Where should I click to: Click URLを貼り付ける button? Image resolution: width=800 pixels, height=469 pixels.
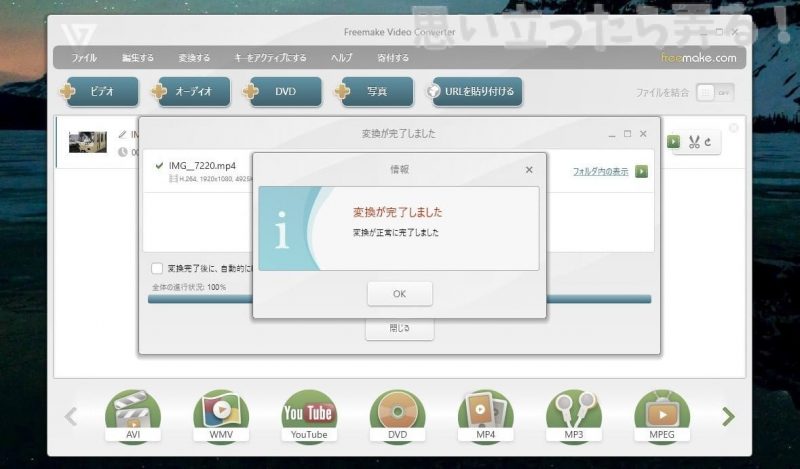474,91
